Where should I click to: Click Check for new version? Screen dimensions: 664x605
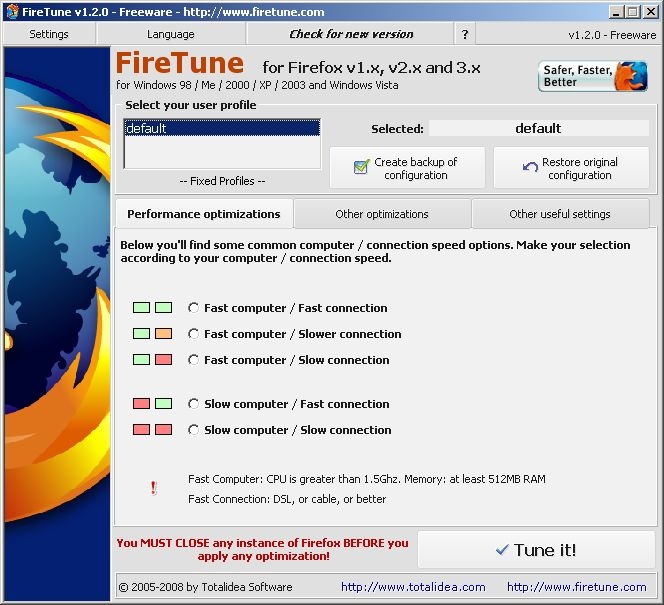pyautogui.click(x=350, y=34)
